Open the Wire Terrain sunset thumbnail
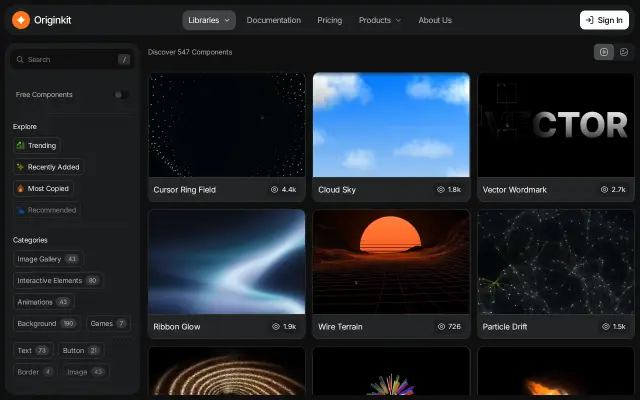Screen dimensions: 640x400 [x=391, y=262]
